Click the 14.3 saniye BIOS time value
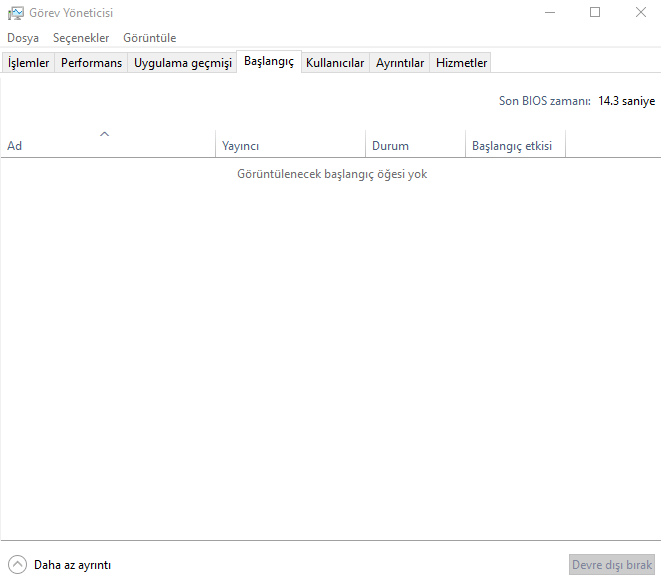The width and height of the screenshot is (661, 587). 626,101
